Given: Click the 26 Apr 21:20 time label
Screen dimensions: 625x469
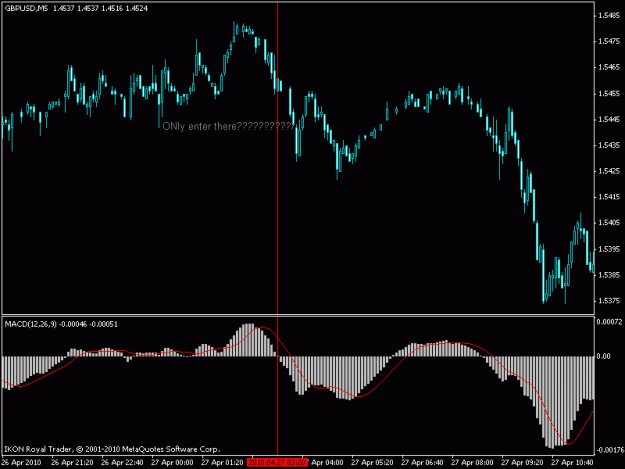Looking at the screenshot, I should click(x=72, y=463).
